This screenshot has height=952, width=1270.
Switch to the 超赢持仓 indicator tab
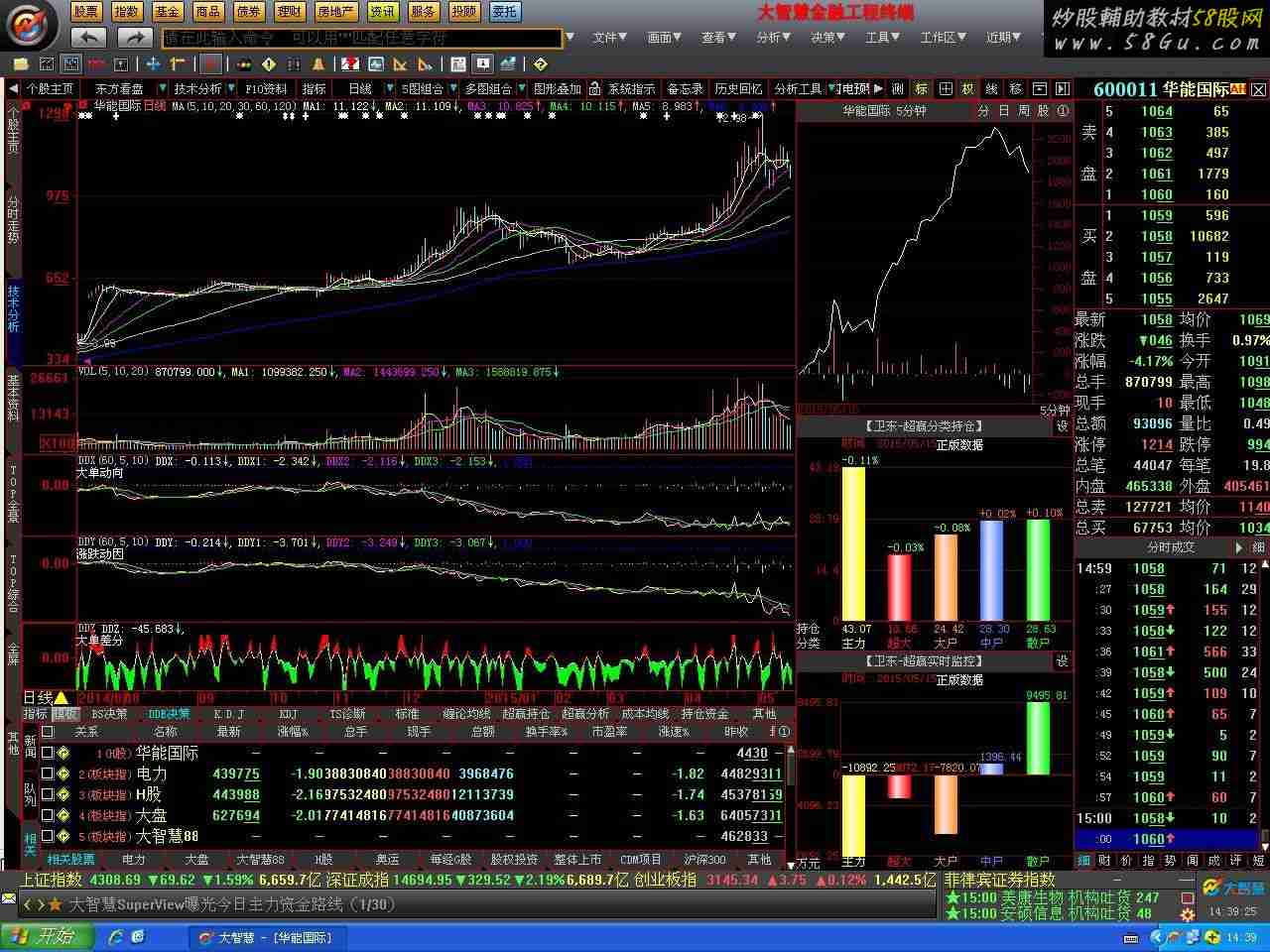pyautogui.click(x=525, y=714)
